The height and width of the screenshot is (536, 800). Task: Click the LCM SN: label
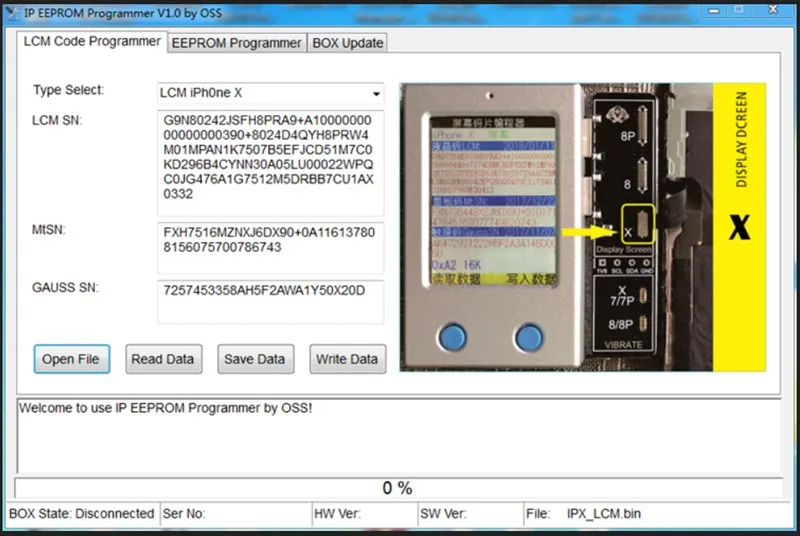tap(57, 120)
